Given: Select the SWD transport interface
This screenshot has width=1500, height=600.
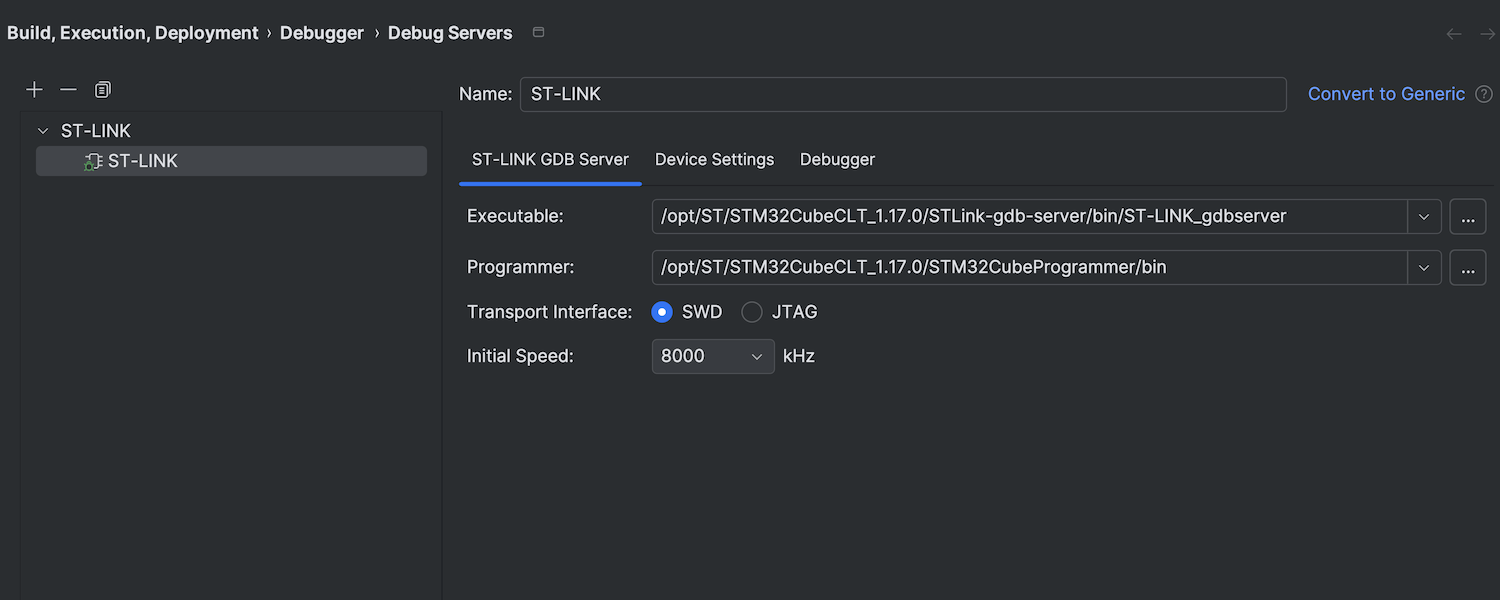Looking at the screenshot, I should 662,312.
